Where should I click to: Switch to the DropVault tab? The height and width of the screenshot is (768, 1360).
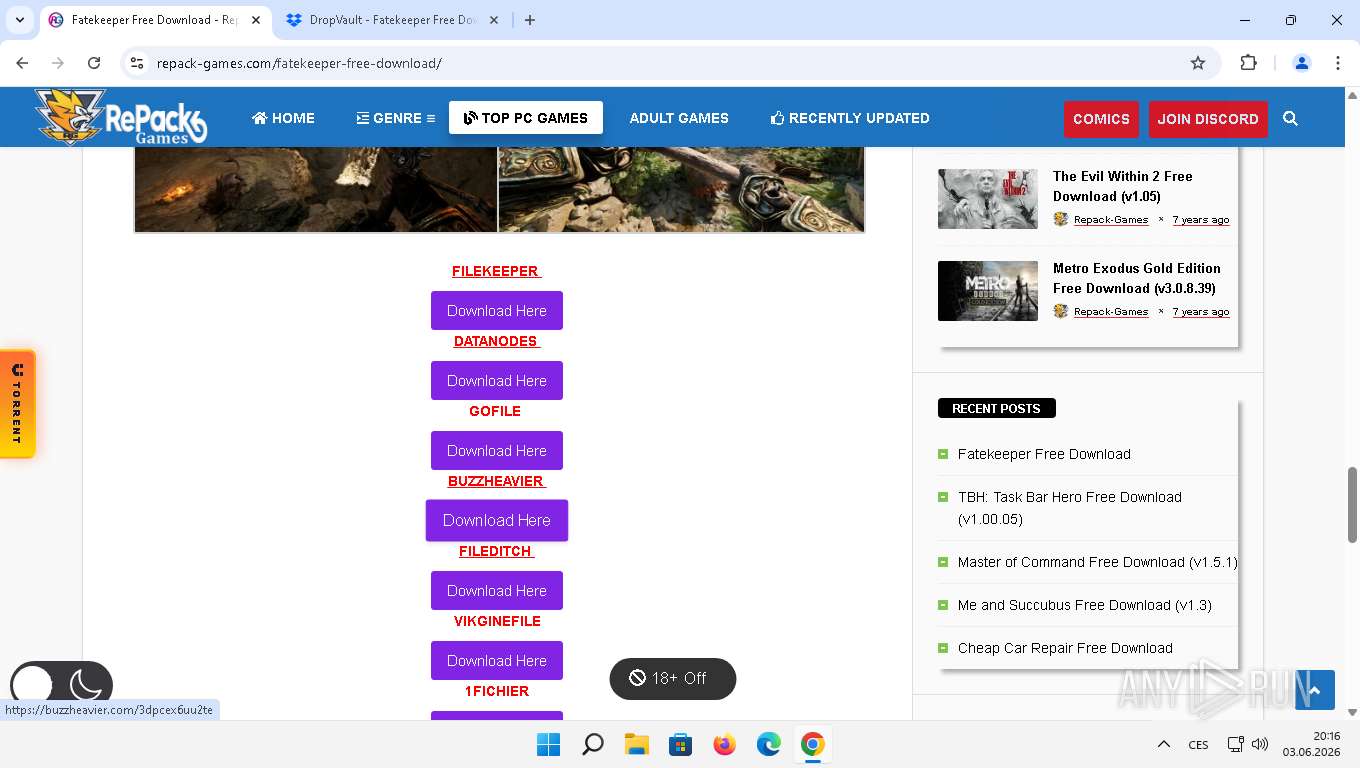(x=393, y=20)
